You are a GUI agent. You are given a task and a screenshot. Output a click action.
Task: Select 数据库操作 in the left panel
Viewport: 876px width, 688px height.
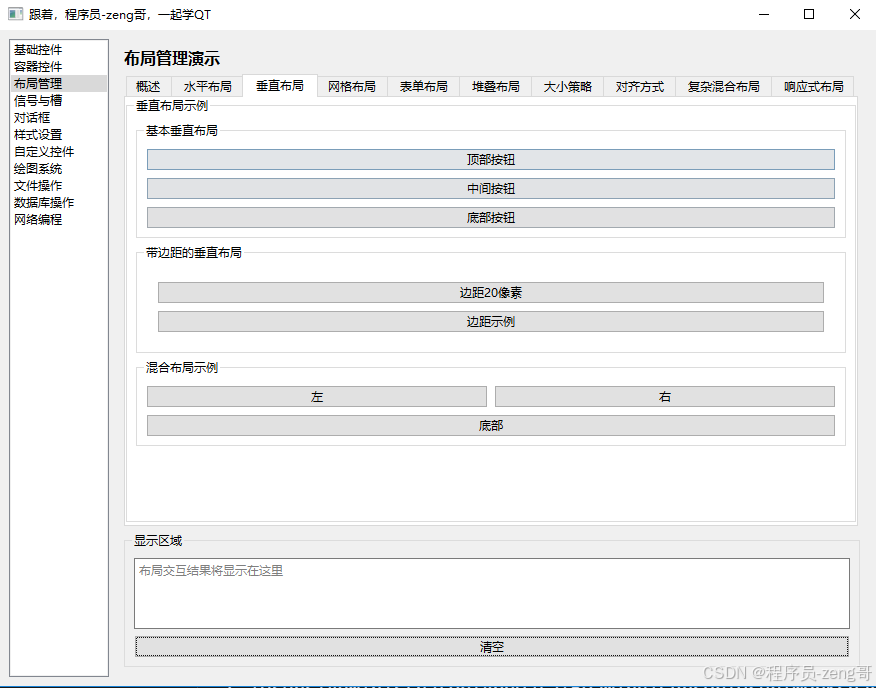tap(44, 202)
